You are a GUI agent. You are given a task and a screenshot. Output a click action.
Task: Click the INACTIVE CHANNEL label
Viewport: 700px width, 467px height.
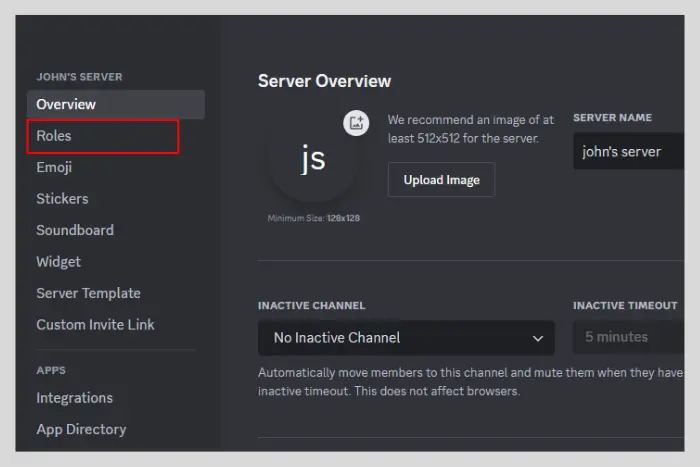click(312, 306)
